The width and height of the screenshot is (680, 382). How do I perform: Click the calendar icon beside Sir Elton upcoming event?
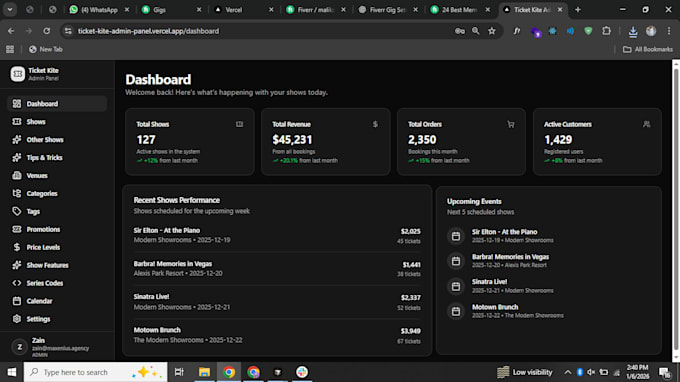pos(456,236)
